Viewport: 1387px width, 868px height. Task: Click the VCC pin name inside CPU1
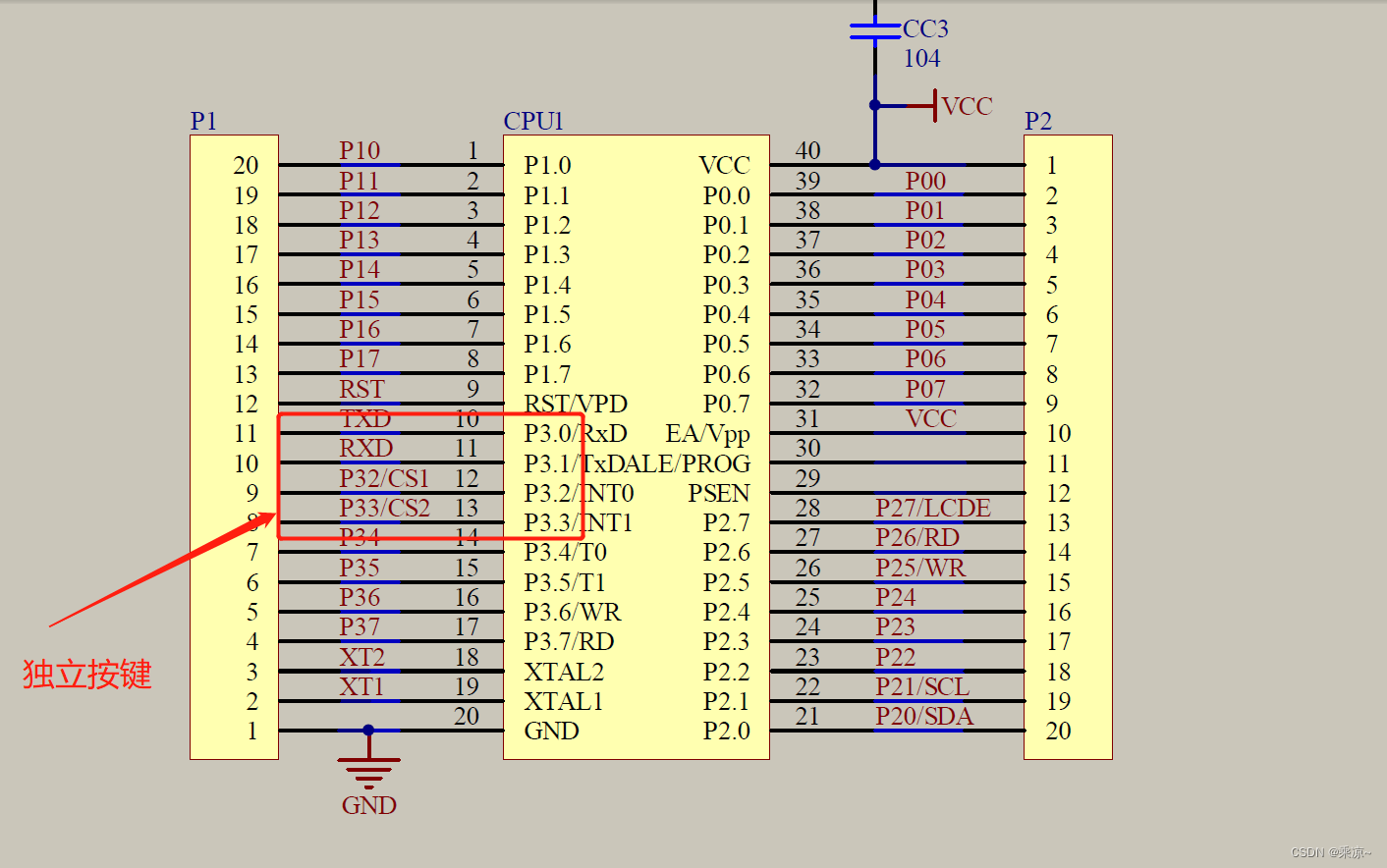pyautogui.click(x=725, y=165)
